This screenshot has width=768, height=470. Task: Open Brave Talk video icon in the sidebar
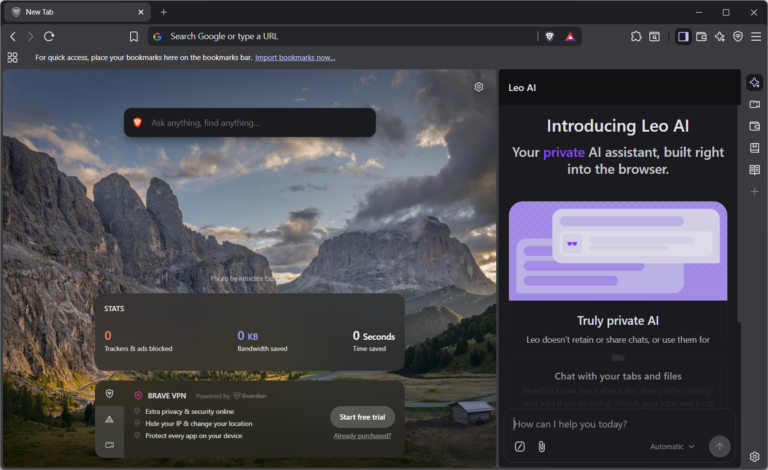pos(755,104)
